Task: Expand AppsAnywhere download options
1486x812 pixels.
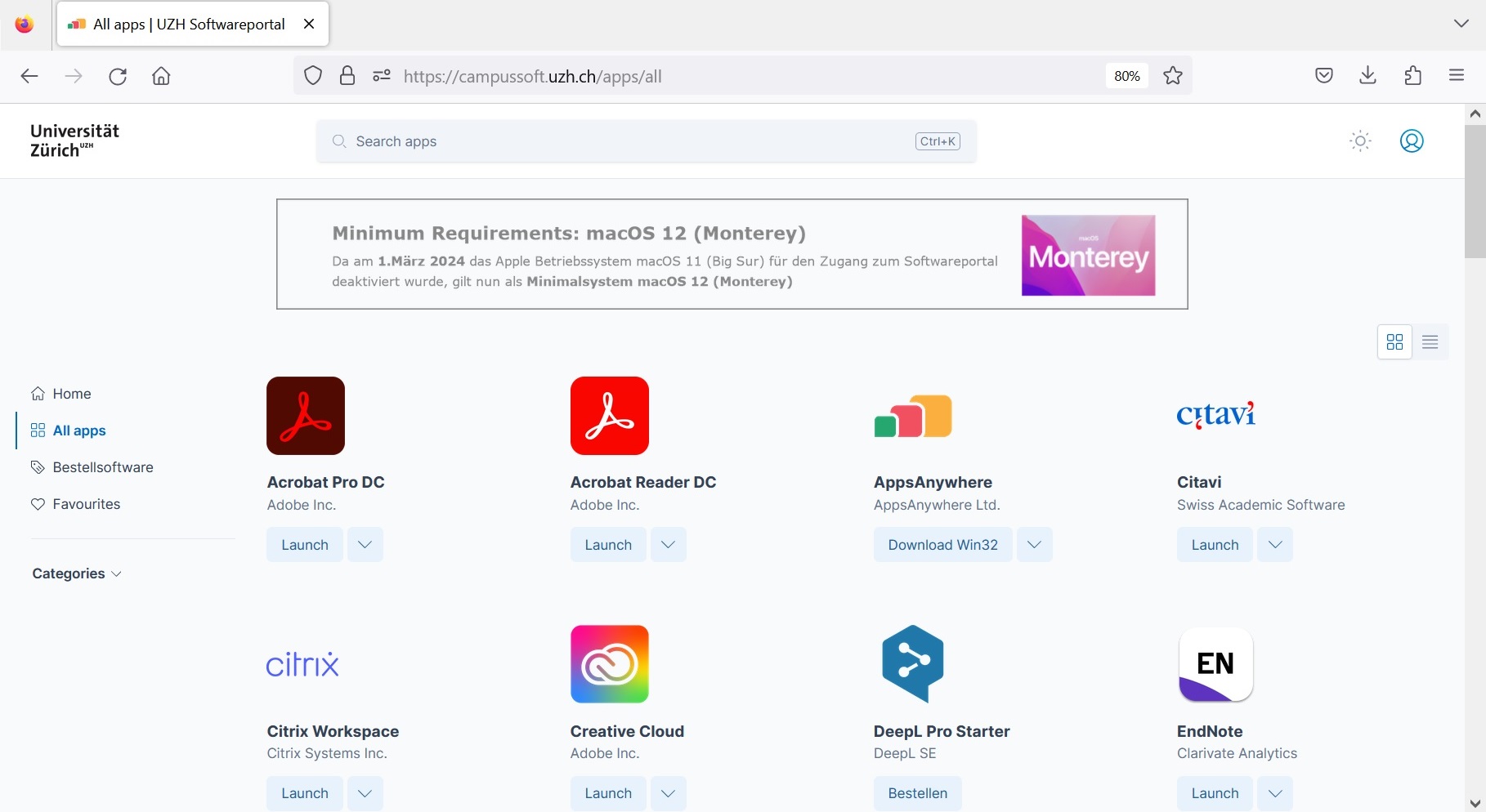Action: (1035, 545)
